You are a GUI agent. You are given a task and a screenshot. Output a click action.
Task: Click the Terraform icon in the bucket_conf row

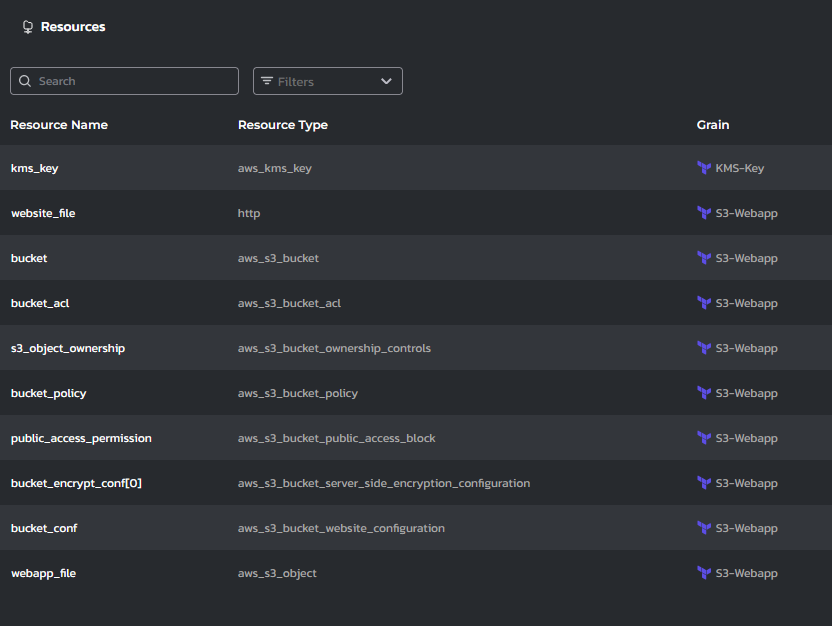(x=704, y=528)
